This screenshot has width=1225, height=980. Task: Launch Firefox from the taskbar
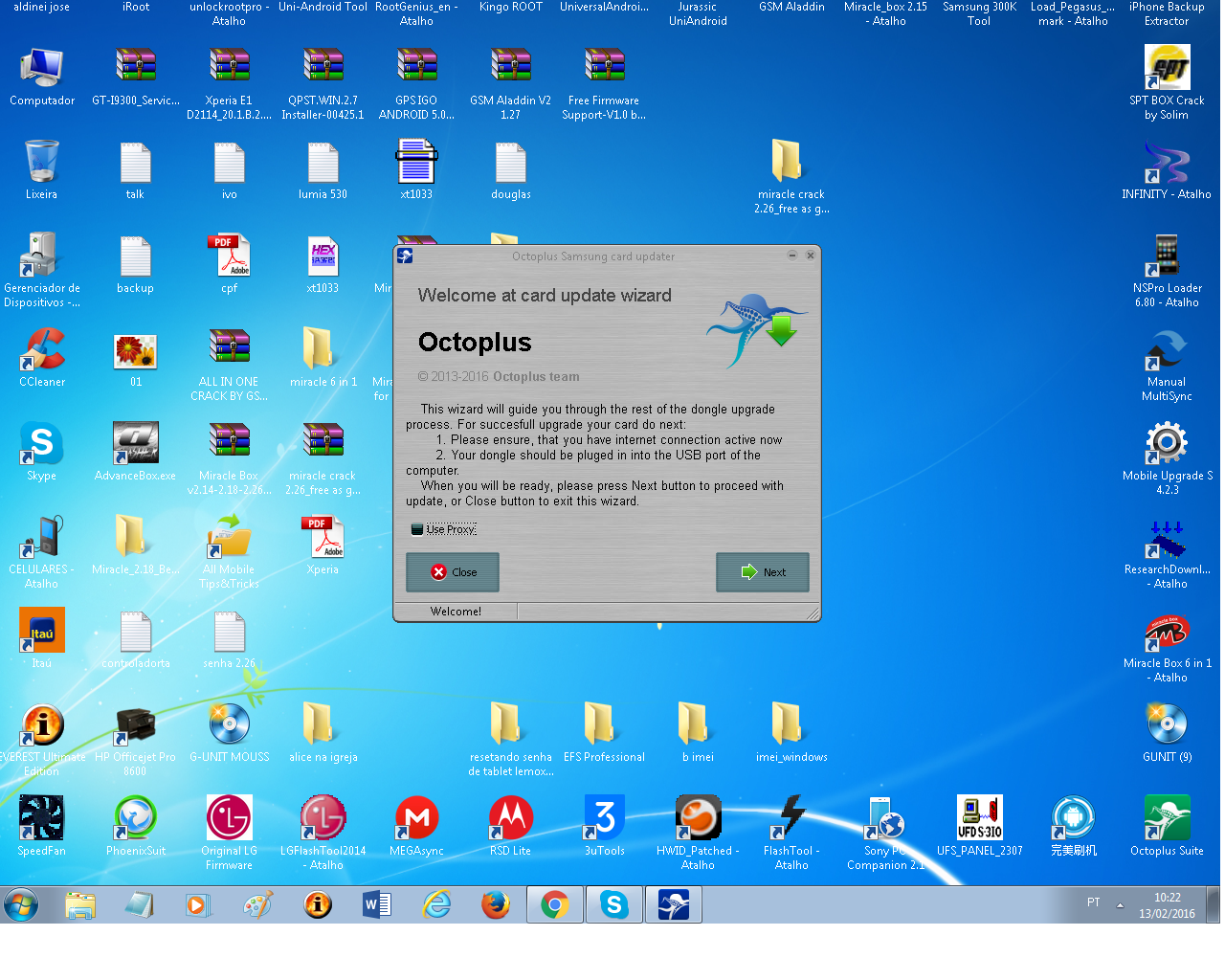click(x=496, y=904)
